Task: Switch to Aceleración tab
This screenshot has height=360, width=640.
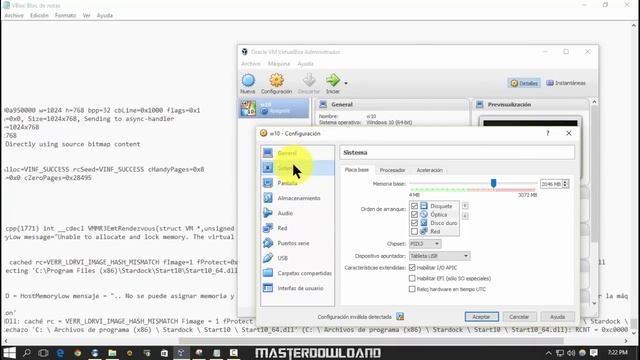Action: 429,170
